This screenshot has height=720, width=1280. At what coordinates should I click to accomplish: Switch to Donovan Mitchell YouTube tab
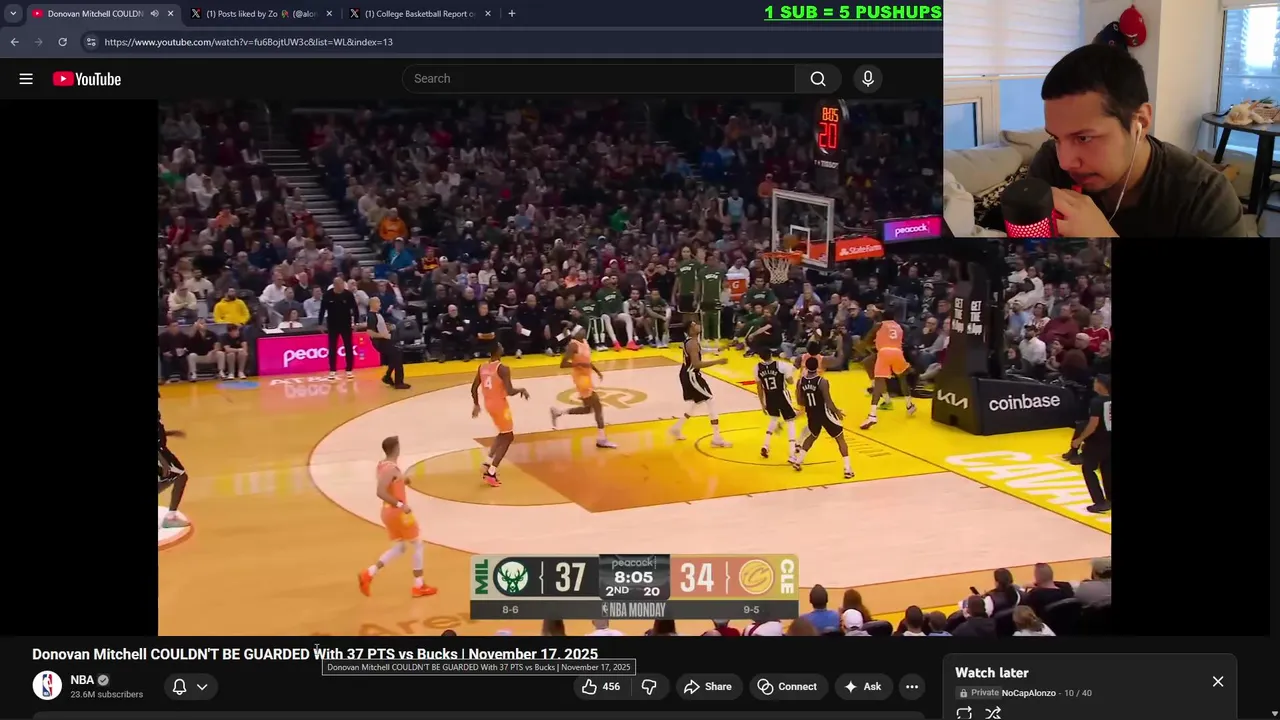click(x=95, y=14)
